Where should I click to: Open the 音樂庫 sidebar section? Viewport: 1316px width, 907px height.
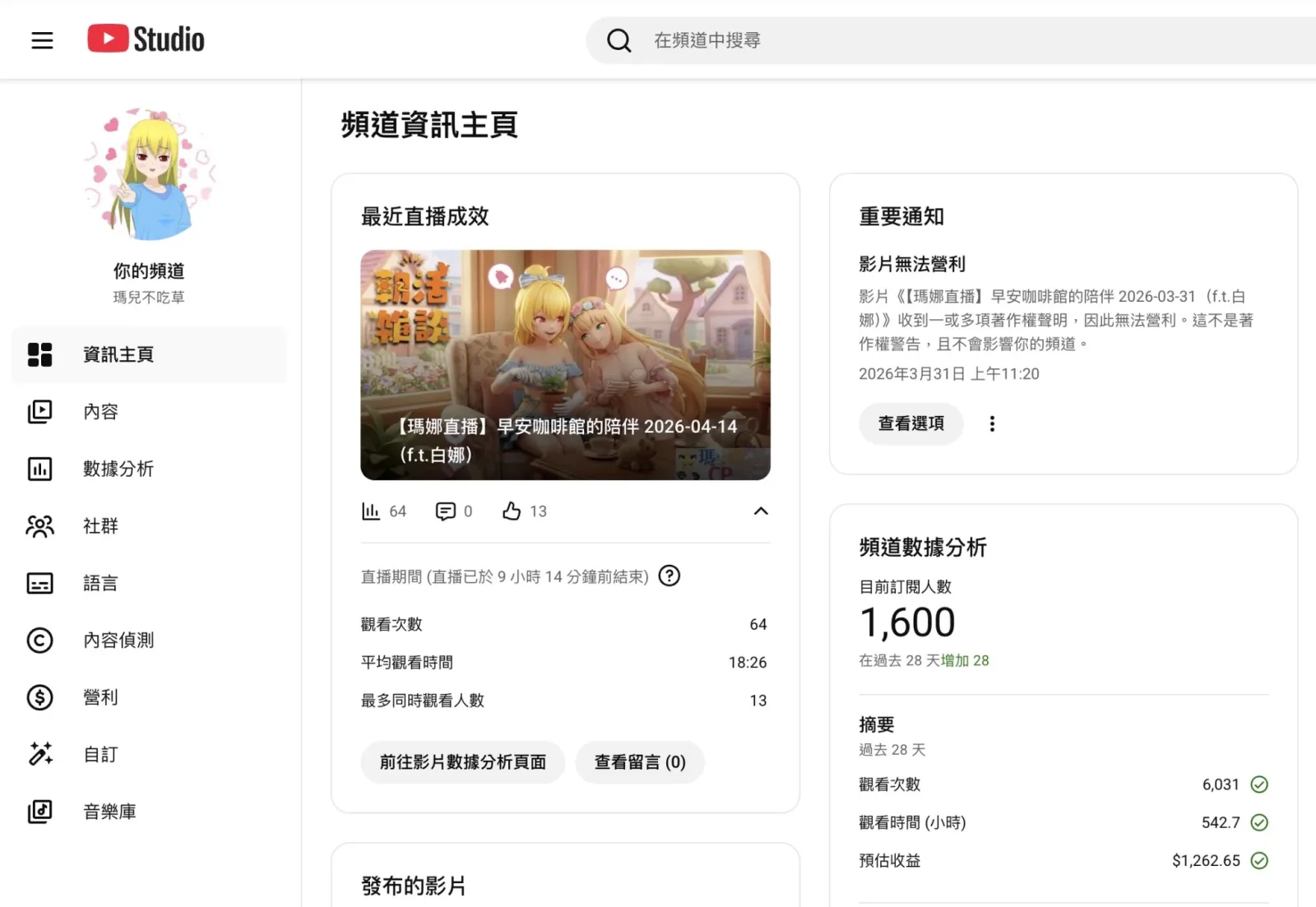point(150,812)
